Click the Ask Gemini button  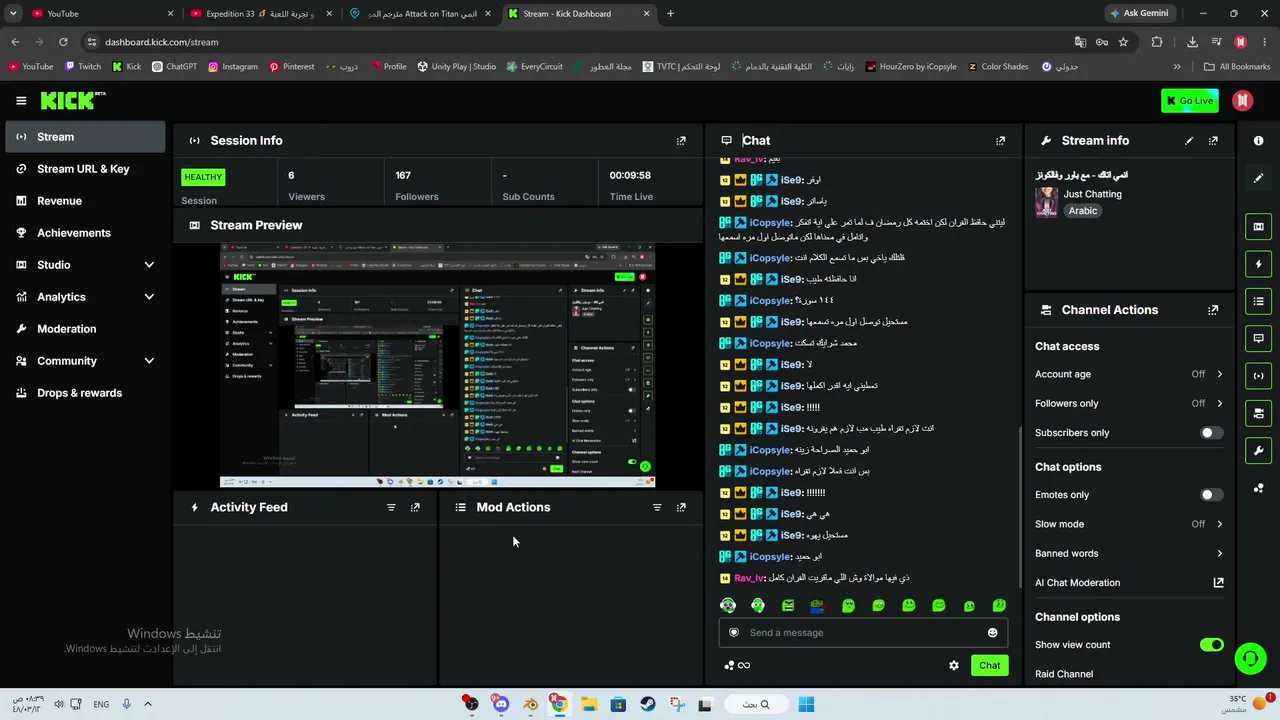coord(1139,14)
